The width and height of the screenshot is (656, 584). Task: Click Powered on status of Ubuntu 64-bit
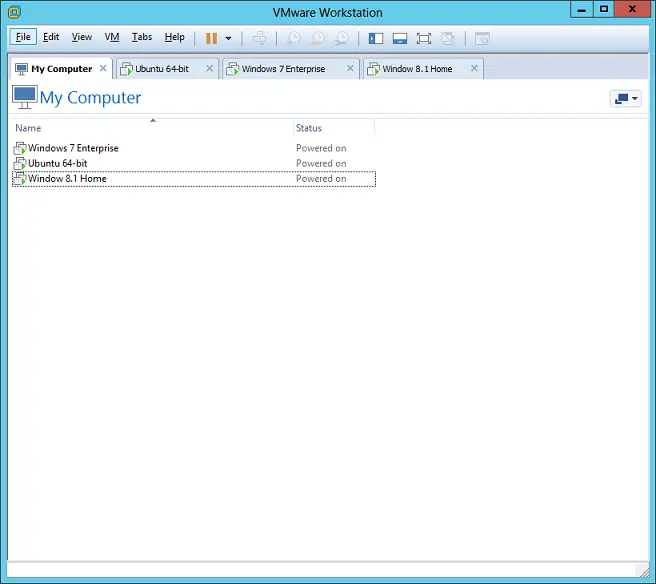(321, 163)
